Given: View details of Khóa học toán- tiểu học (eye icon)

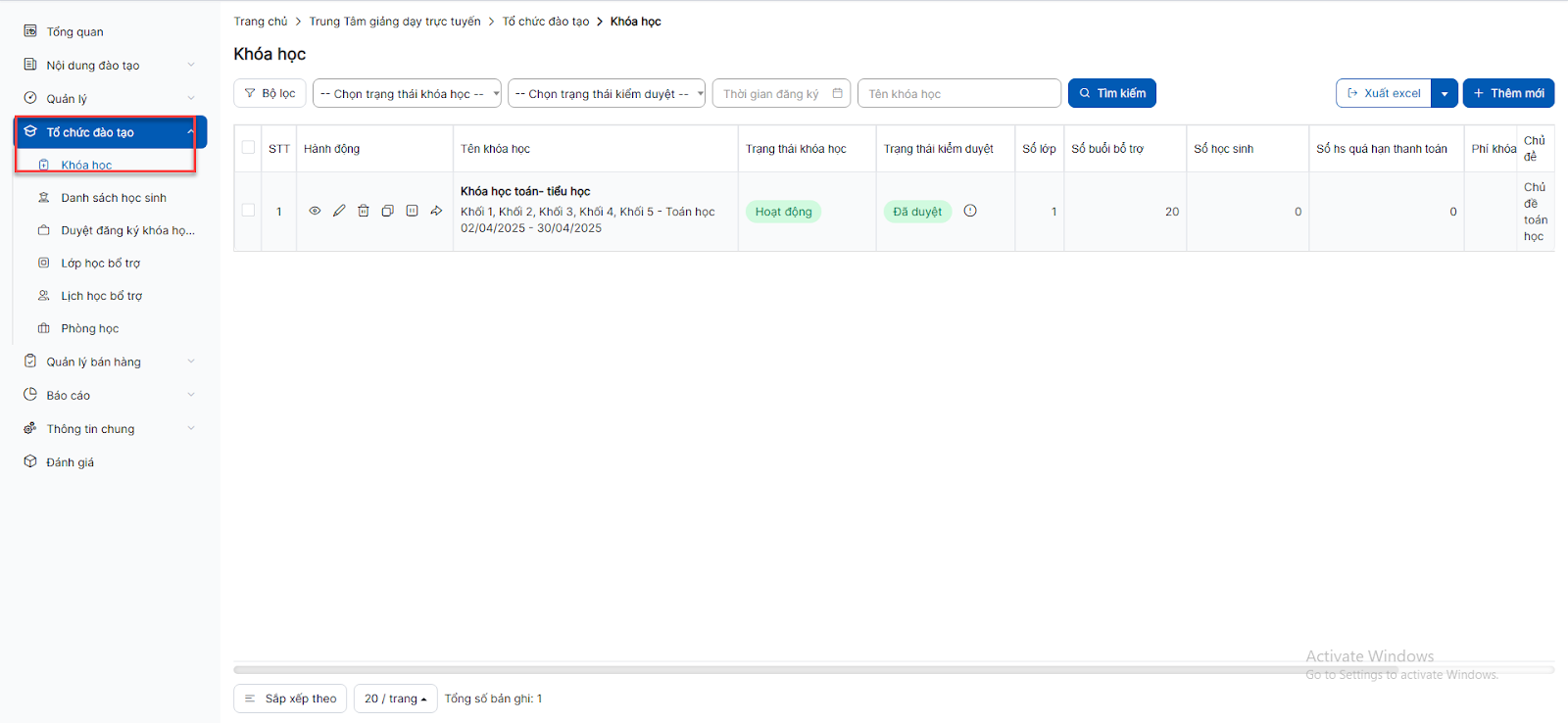Looking at the screenshot, I should [315, 211].
